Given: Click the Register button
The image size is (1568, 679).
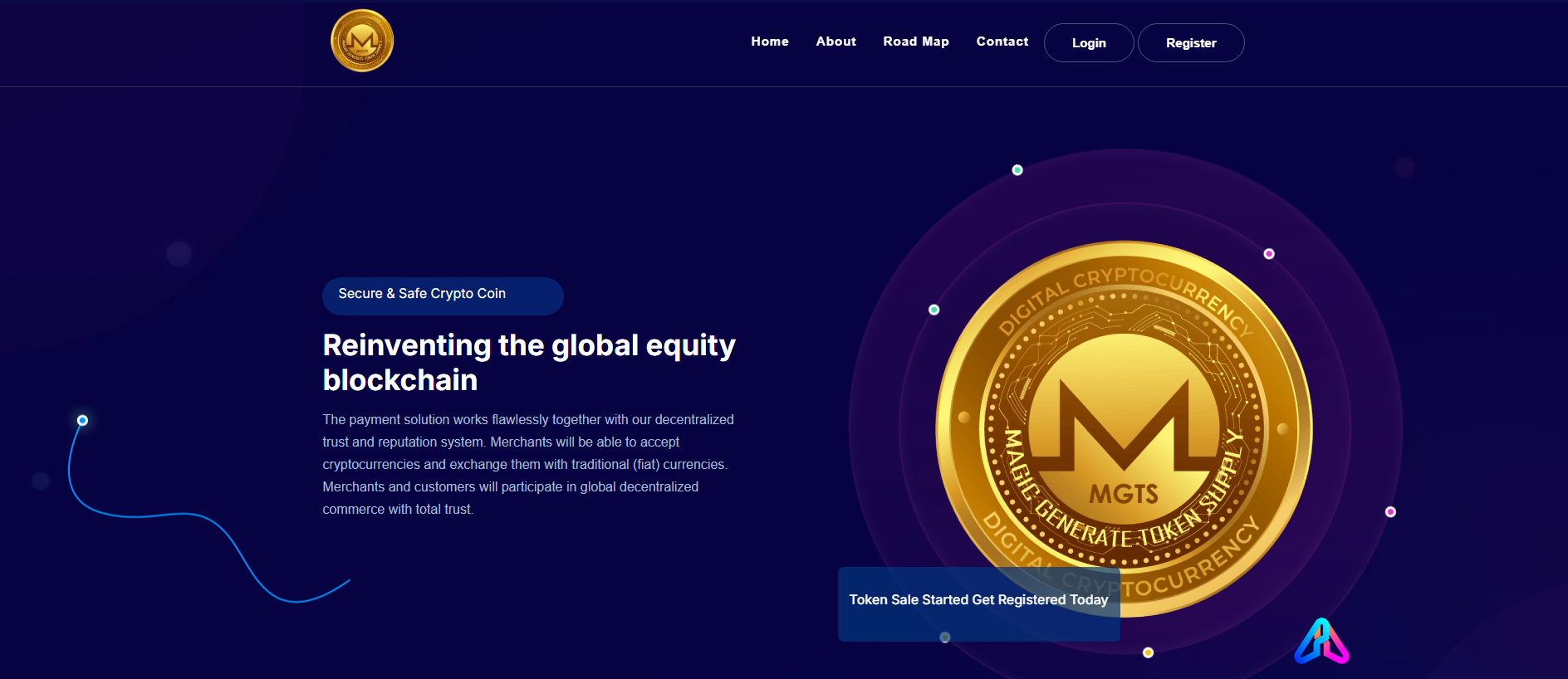Looking at the screenshot, I should click(x=1191, y=42).
